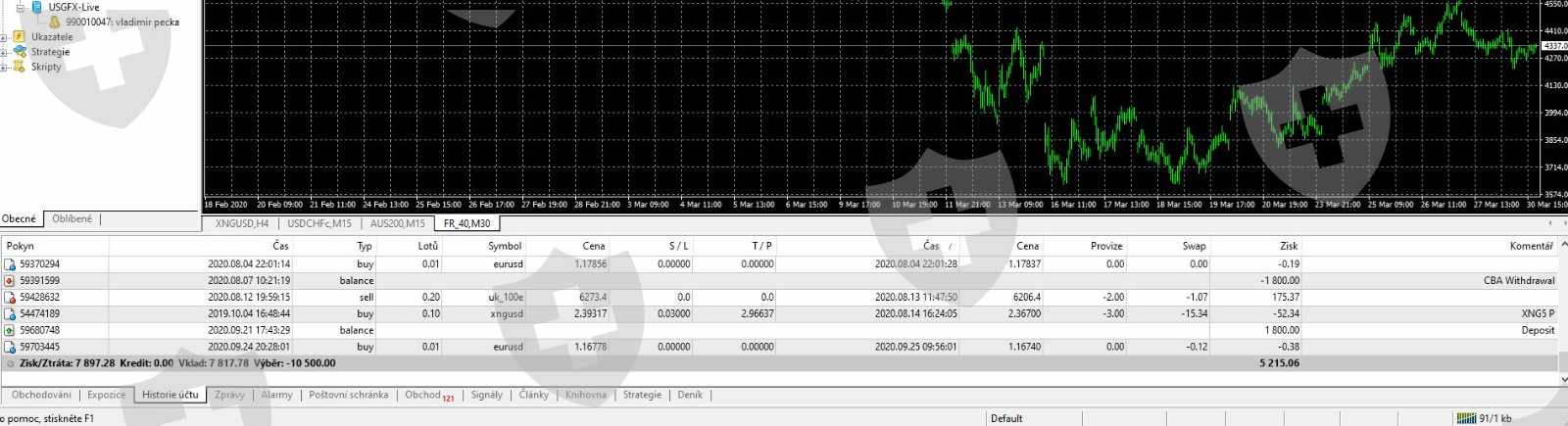The width and height of the screenshot is (1568, 426).
Task: Click the Strategie expert advisors icon
Action: pyautogui.click(x=20, y=52)
